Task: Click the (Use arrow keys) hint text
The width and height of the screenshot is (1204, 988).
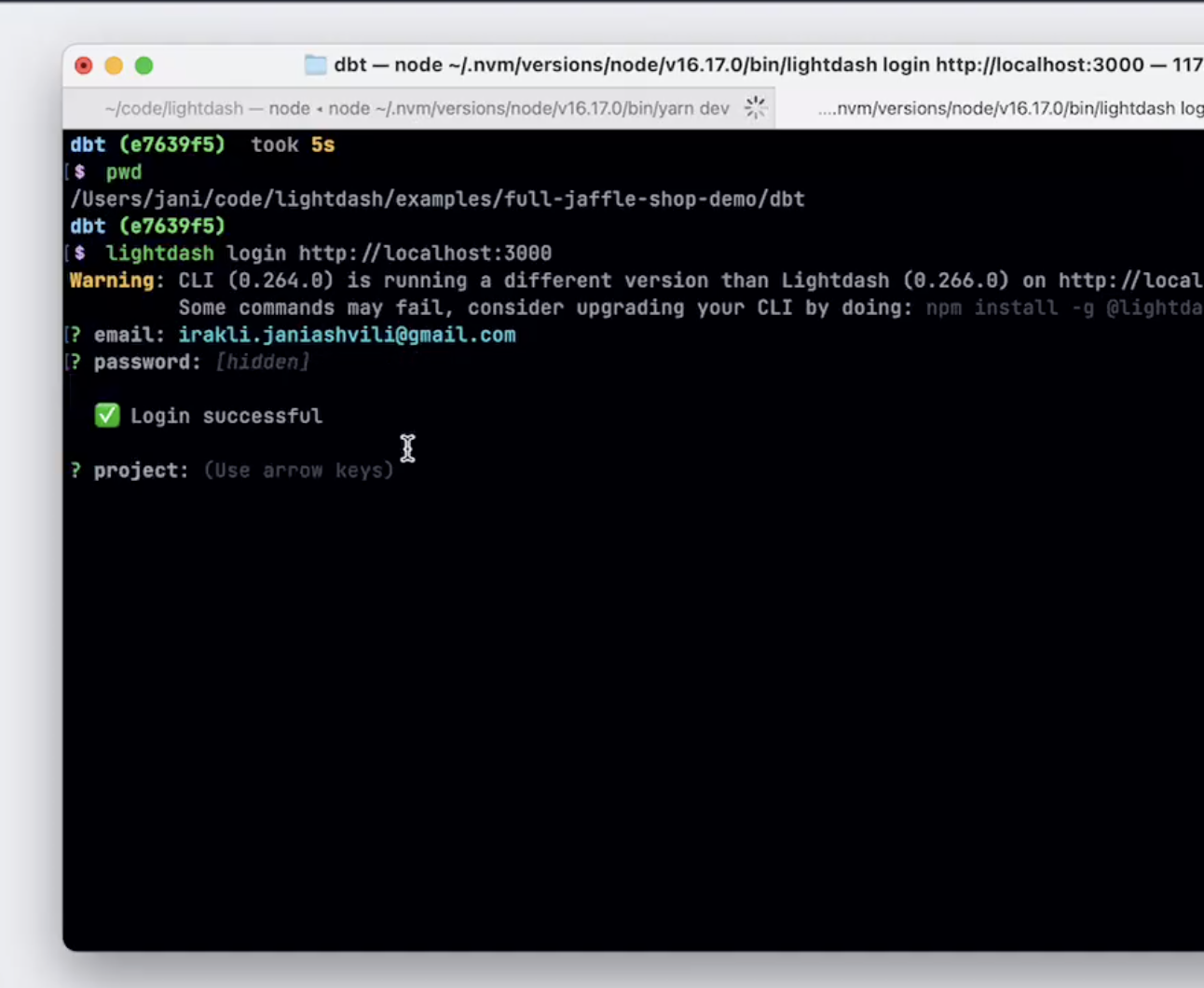Action: [298, 470]
